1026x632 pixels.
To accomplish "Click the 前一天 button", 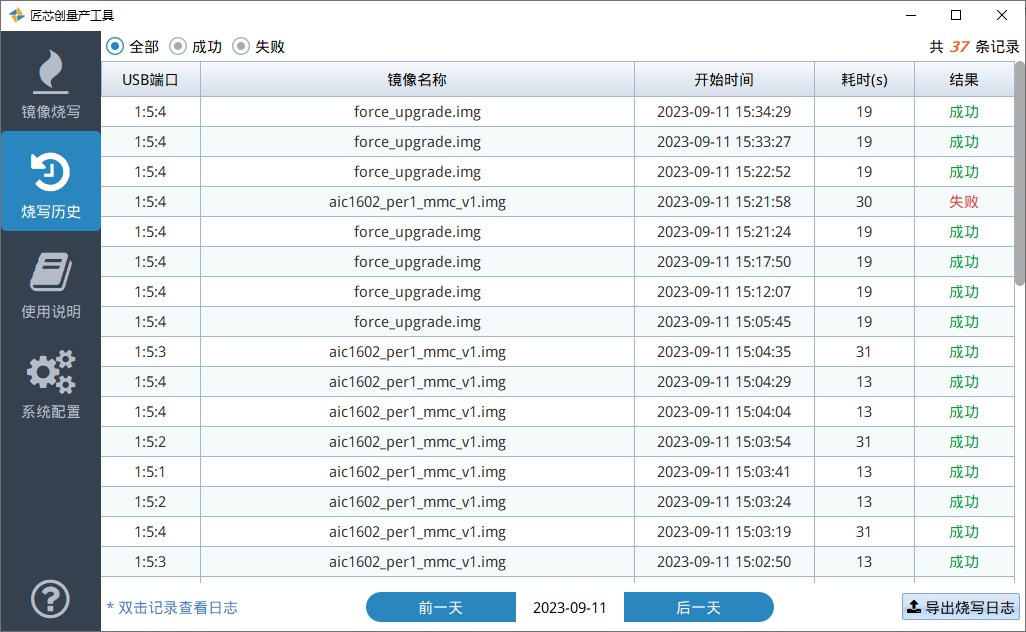I will click(x=441, y=607).
